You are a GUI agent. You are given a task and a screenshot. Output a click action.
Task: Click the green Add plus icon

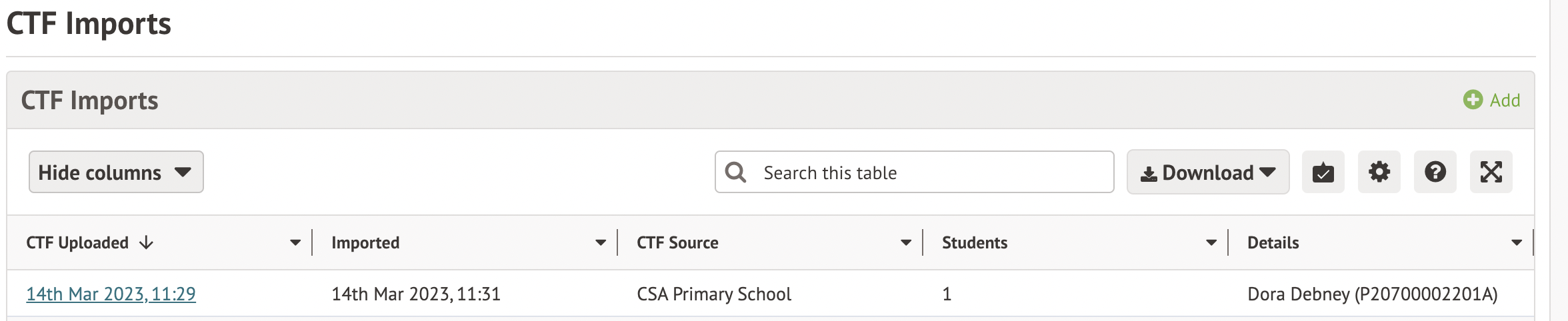(1473, 100)
